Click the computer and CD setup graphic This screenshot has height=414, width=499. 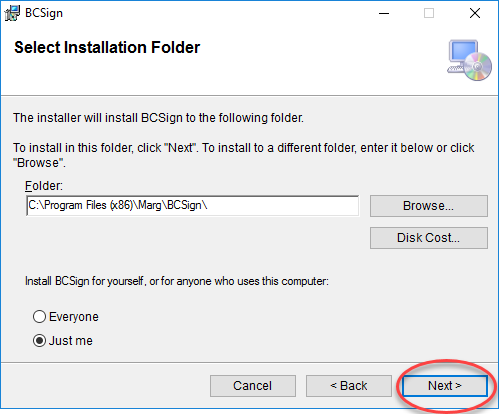(x=469, y=60)
